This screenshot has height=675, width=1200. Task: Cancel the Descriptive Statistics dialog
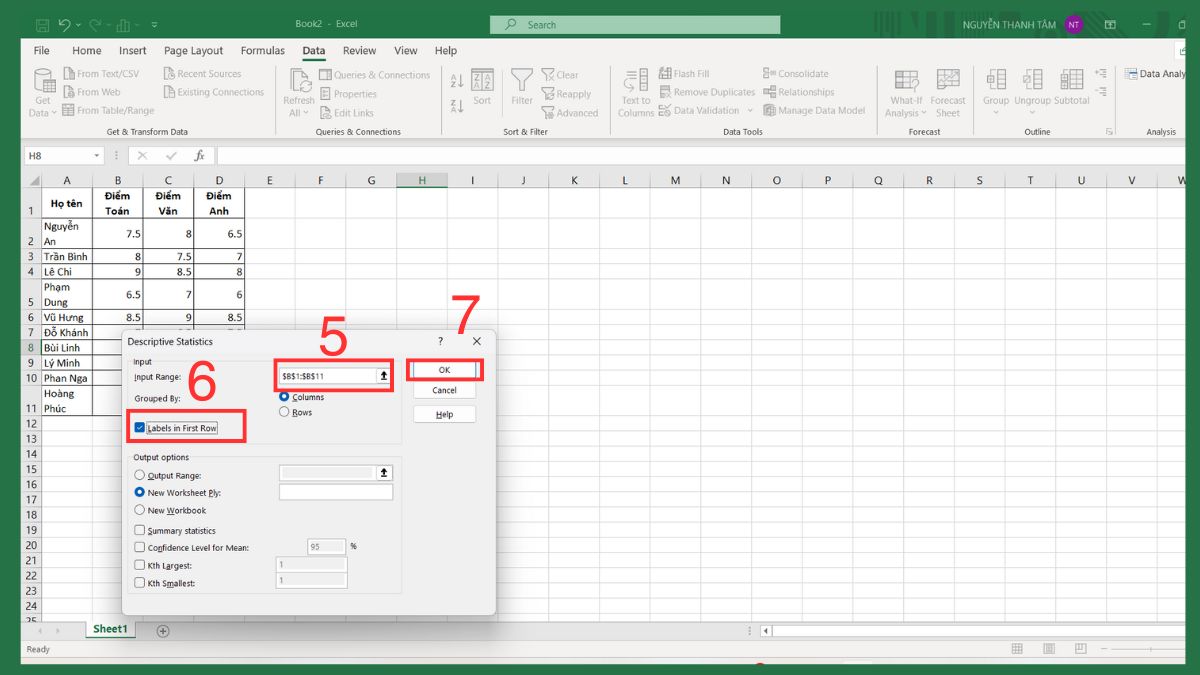click(445, 391)
